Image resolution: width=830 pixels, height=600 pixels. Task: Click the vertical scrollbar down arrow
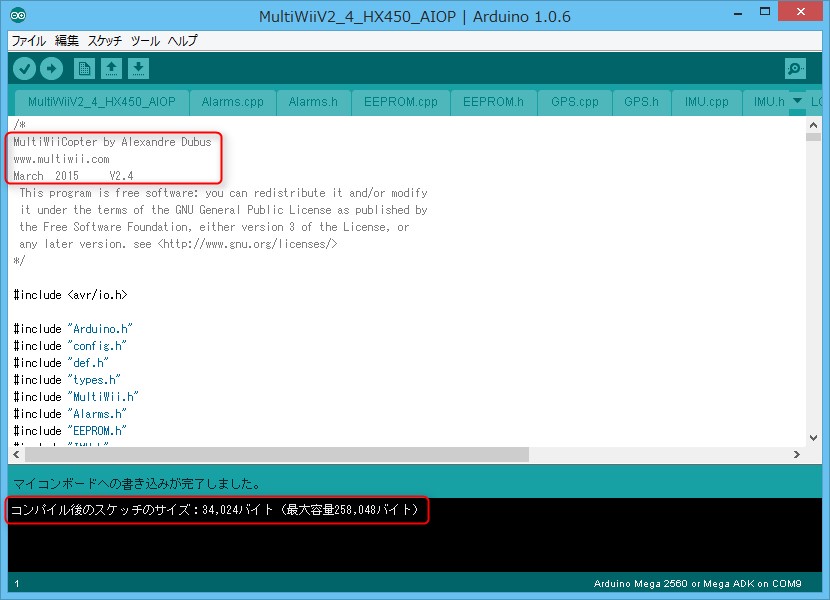[x=813, y=438]
